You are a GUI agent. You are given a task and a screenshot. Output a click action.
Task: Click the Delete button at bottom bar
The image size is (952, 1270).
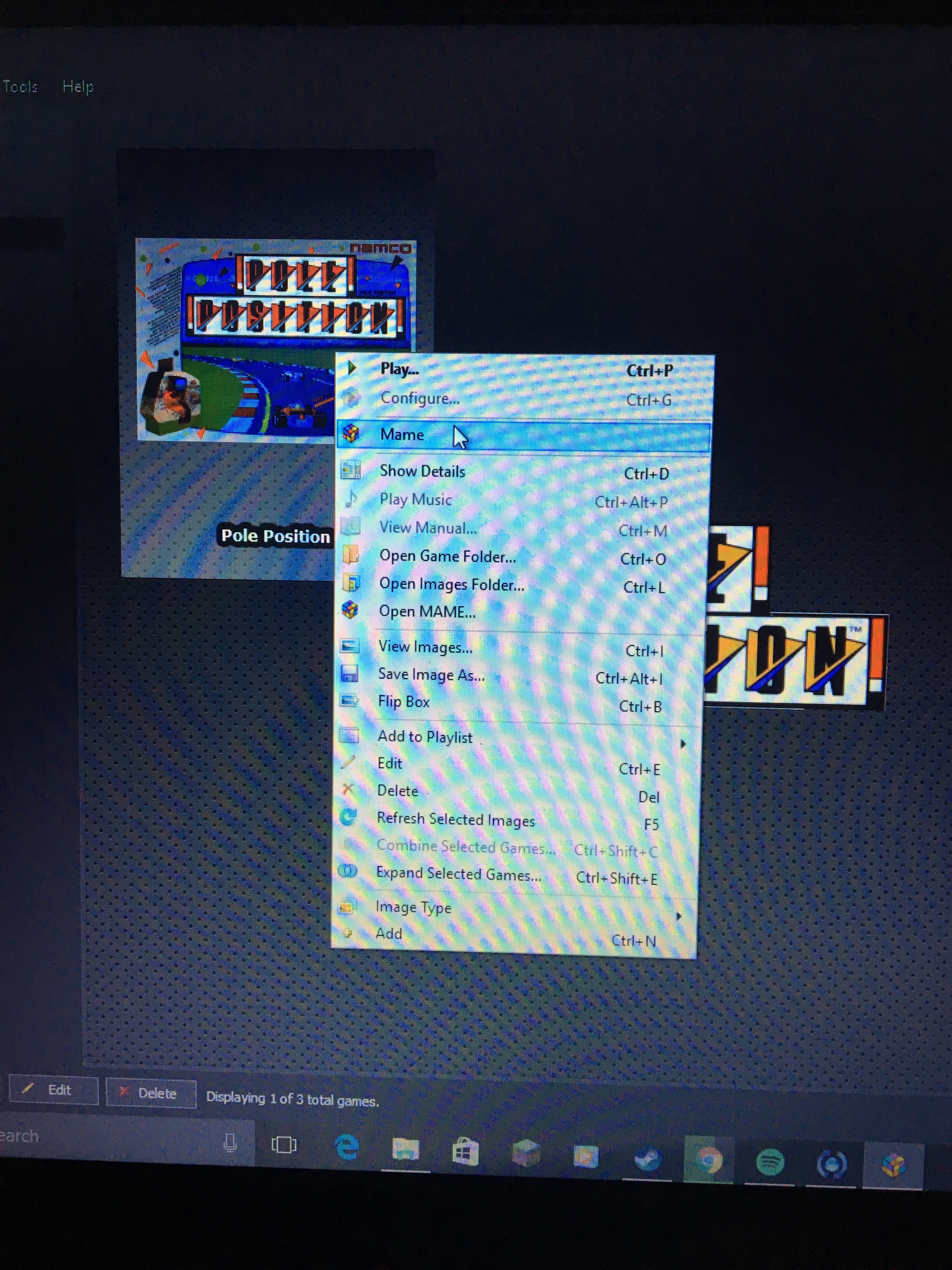[150, 1093]
